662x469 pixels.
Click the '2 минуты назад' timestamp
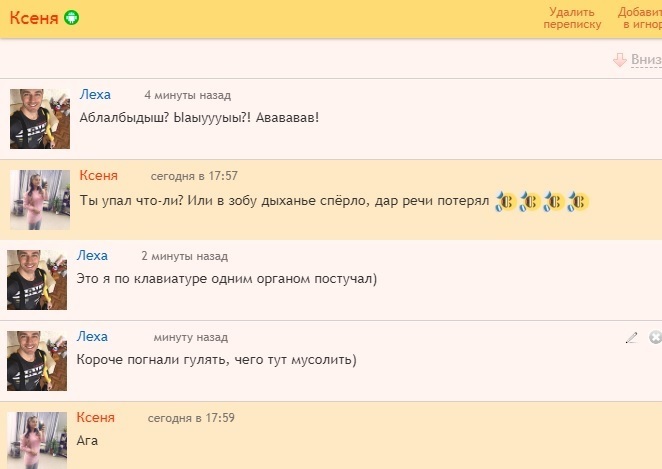[x=184, y=257]
